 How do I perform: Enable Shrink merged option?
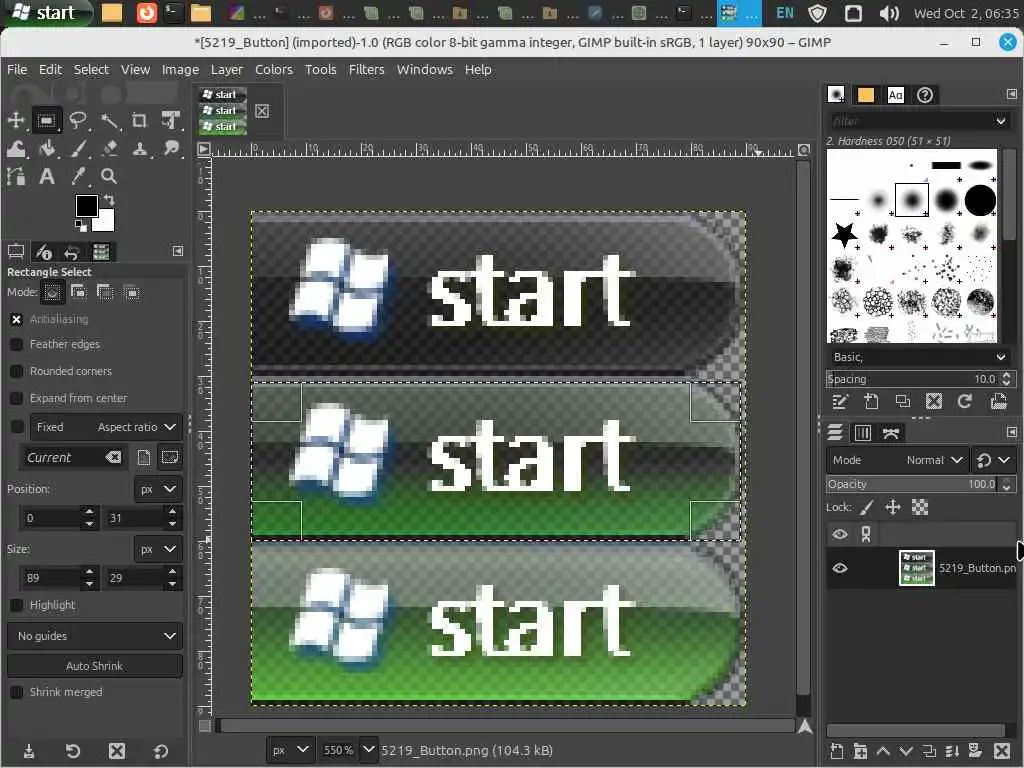(x=16, y=692)
